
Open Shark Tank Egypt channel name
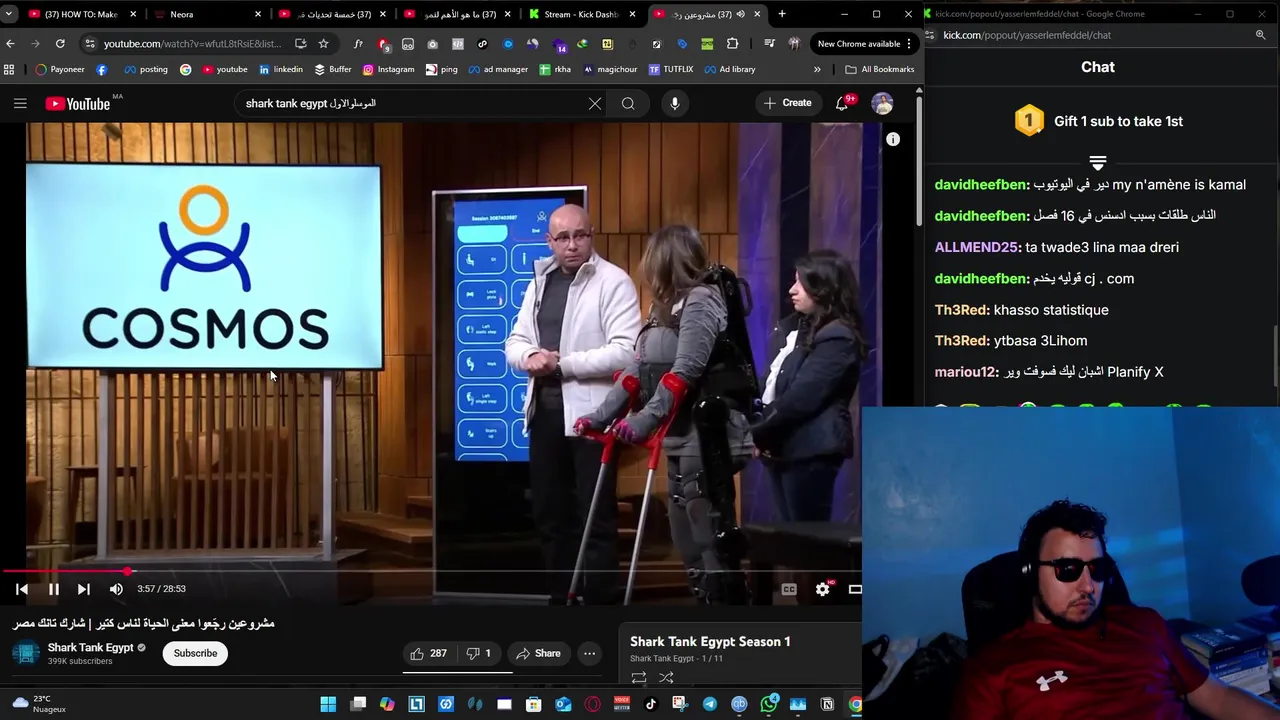(x=90, y=647)
